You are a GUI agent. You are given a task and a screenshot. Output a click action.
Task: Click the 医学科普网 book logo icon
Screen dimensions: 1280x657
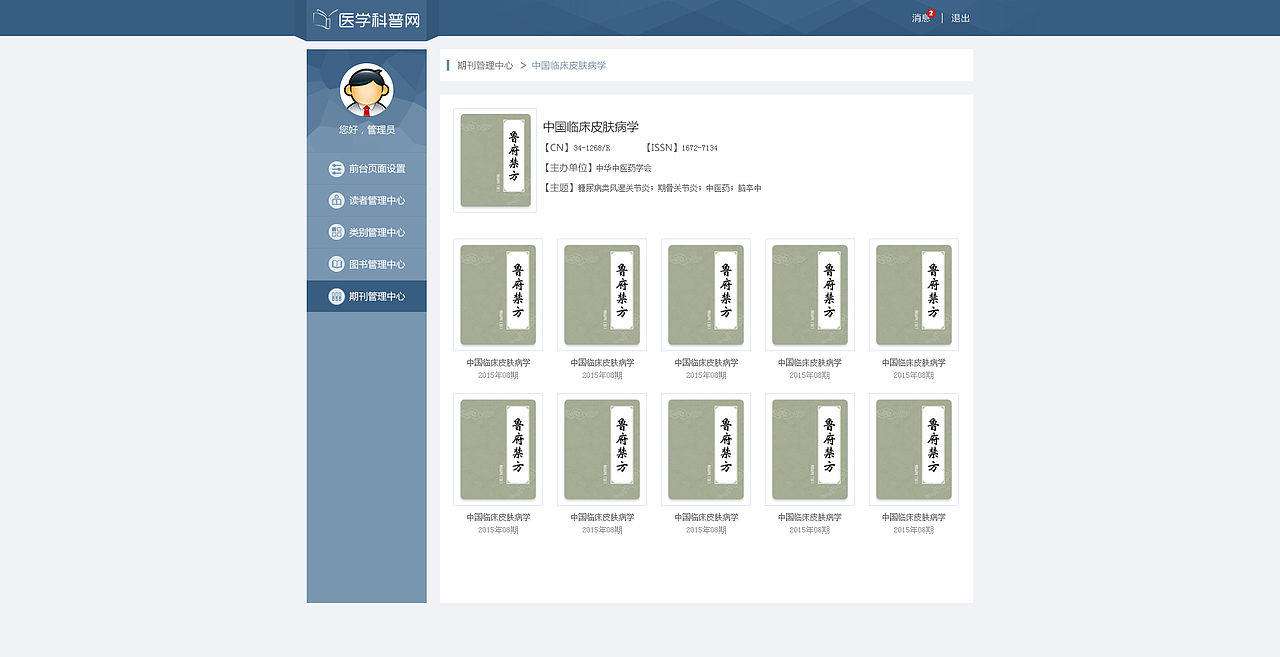coord(324,19)
